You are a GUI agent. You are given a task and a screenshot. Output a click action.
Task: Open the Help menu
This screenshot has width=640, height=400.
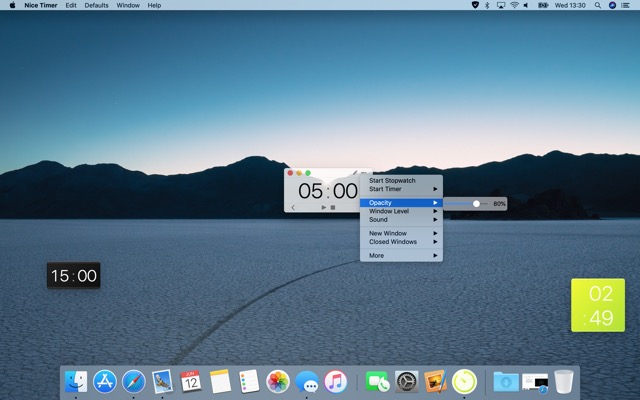pyautogui.click(x=154, y=5)
